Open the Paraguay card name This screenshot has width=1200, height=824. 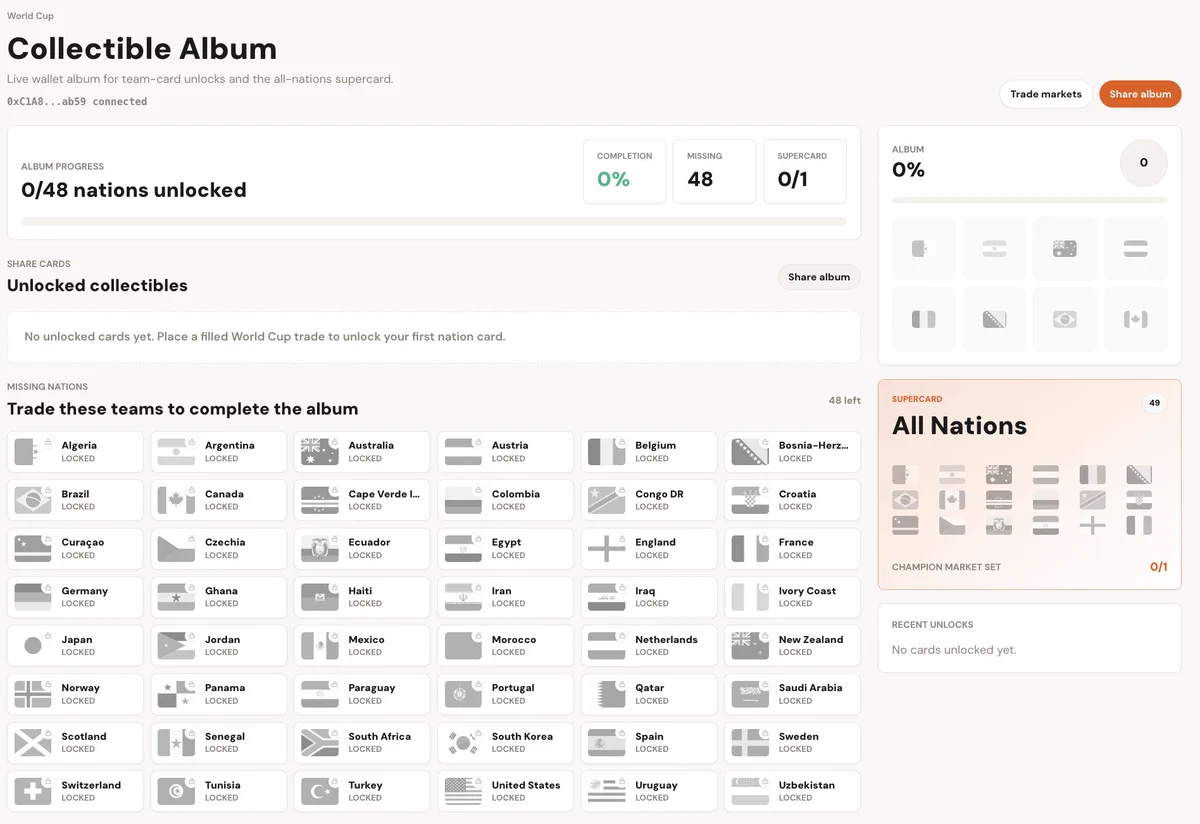[372, 688]
